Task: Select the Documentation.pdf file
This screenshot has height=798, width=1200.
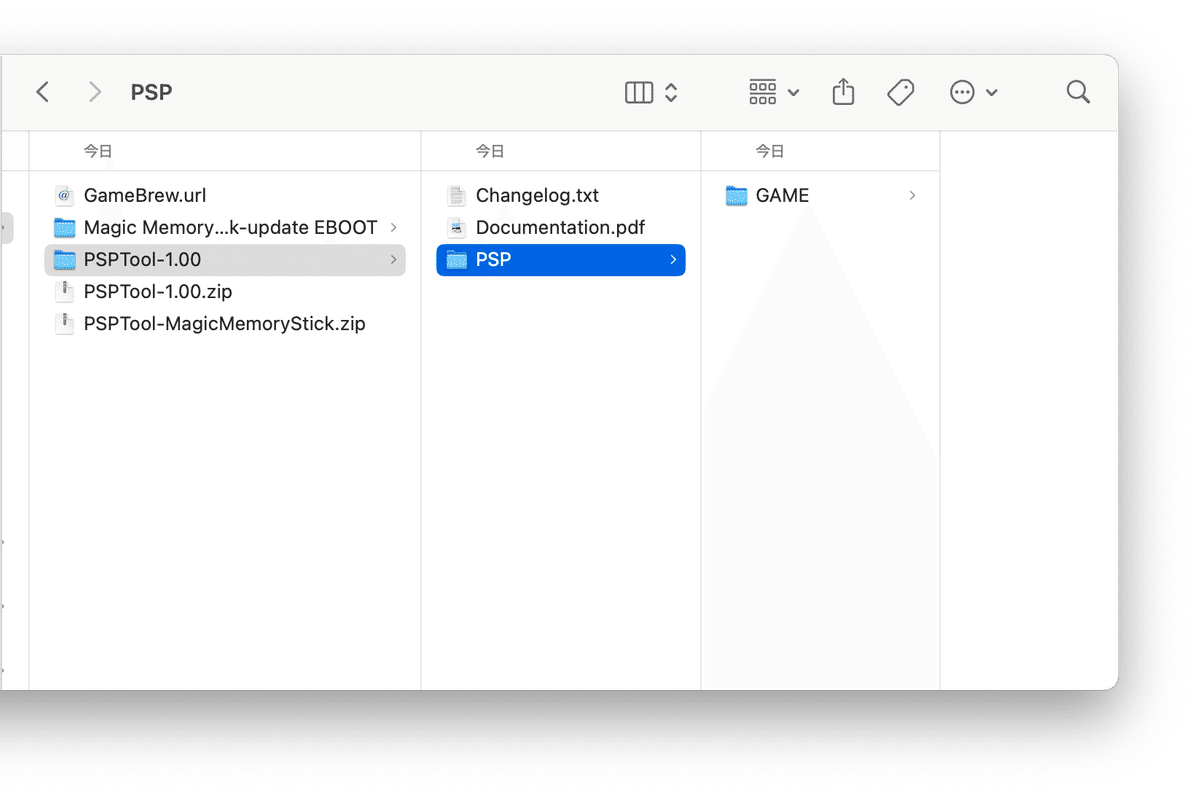Action: point(561,228)
